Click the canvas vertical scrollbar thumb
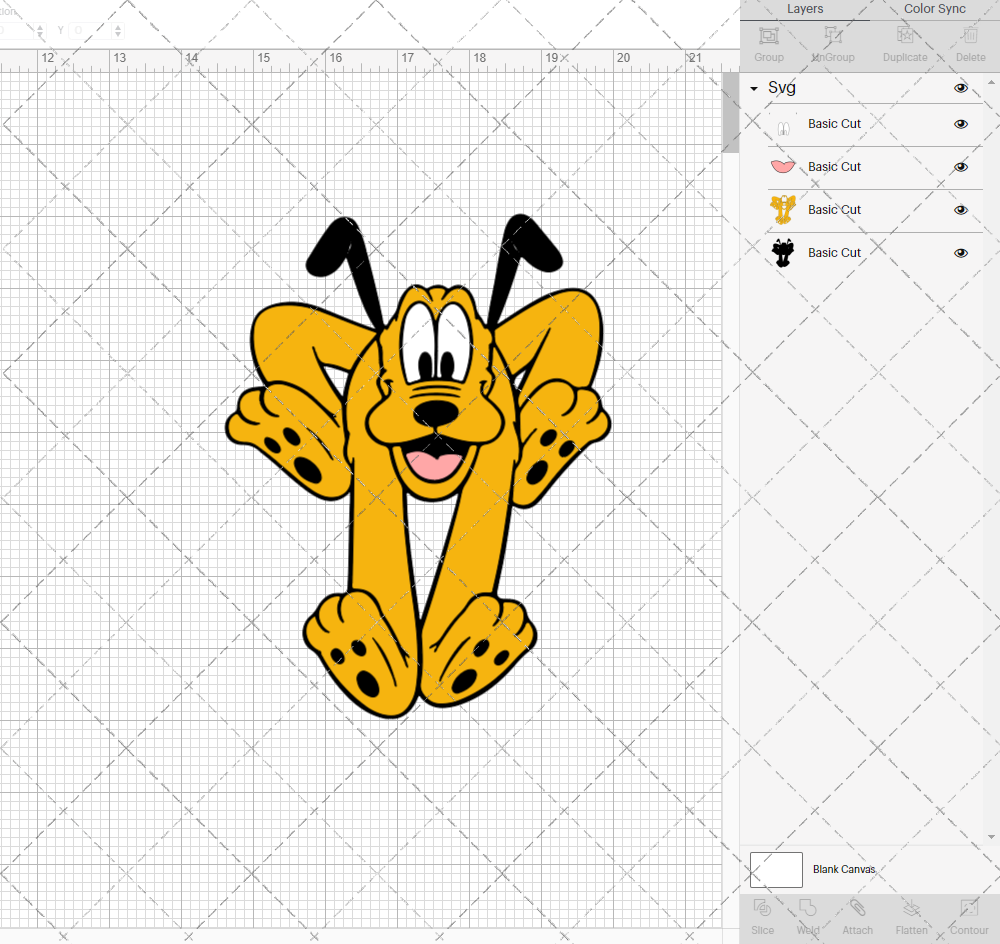 [x=730, y=112]
